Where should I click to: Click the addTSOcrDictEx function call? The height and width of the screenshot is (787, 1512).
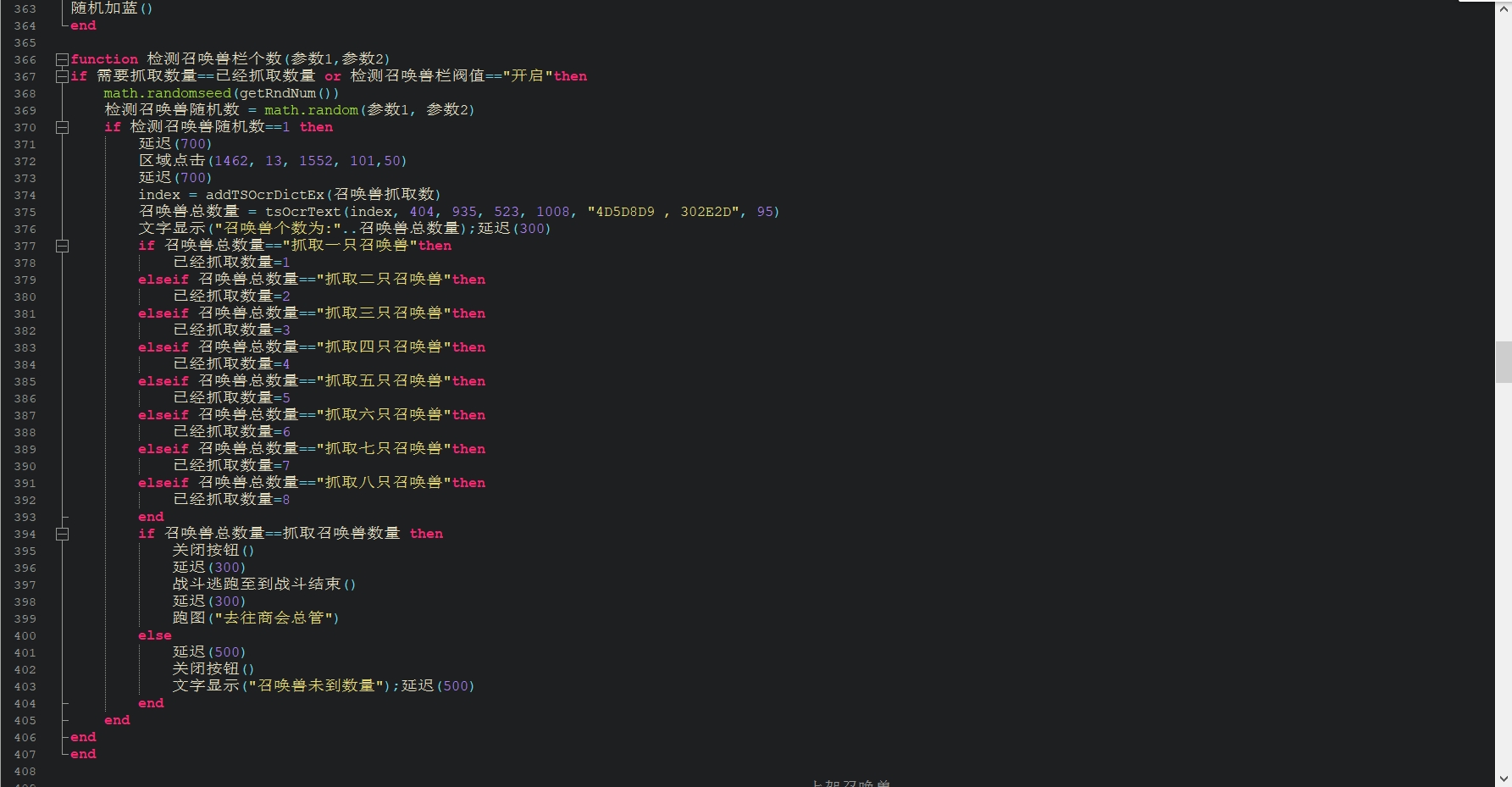click(264, 195)
